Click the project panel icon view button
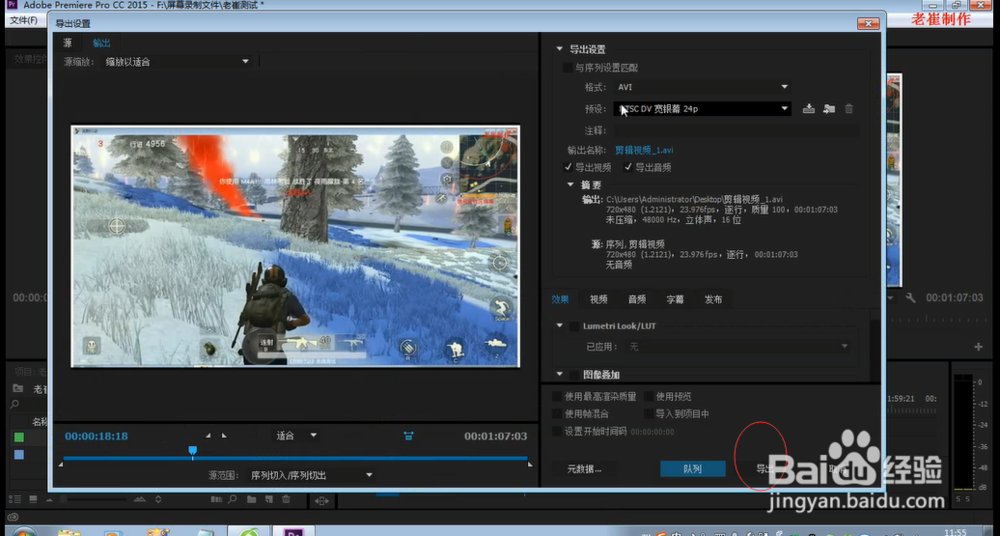 pos(33,499)
